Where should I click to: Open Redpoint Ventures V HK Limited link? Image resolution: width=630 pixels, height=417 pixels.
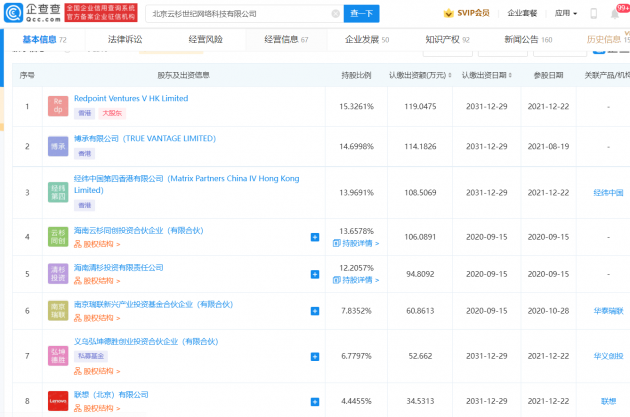131,98
